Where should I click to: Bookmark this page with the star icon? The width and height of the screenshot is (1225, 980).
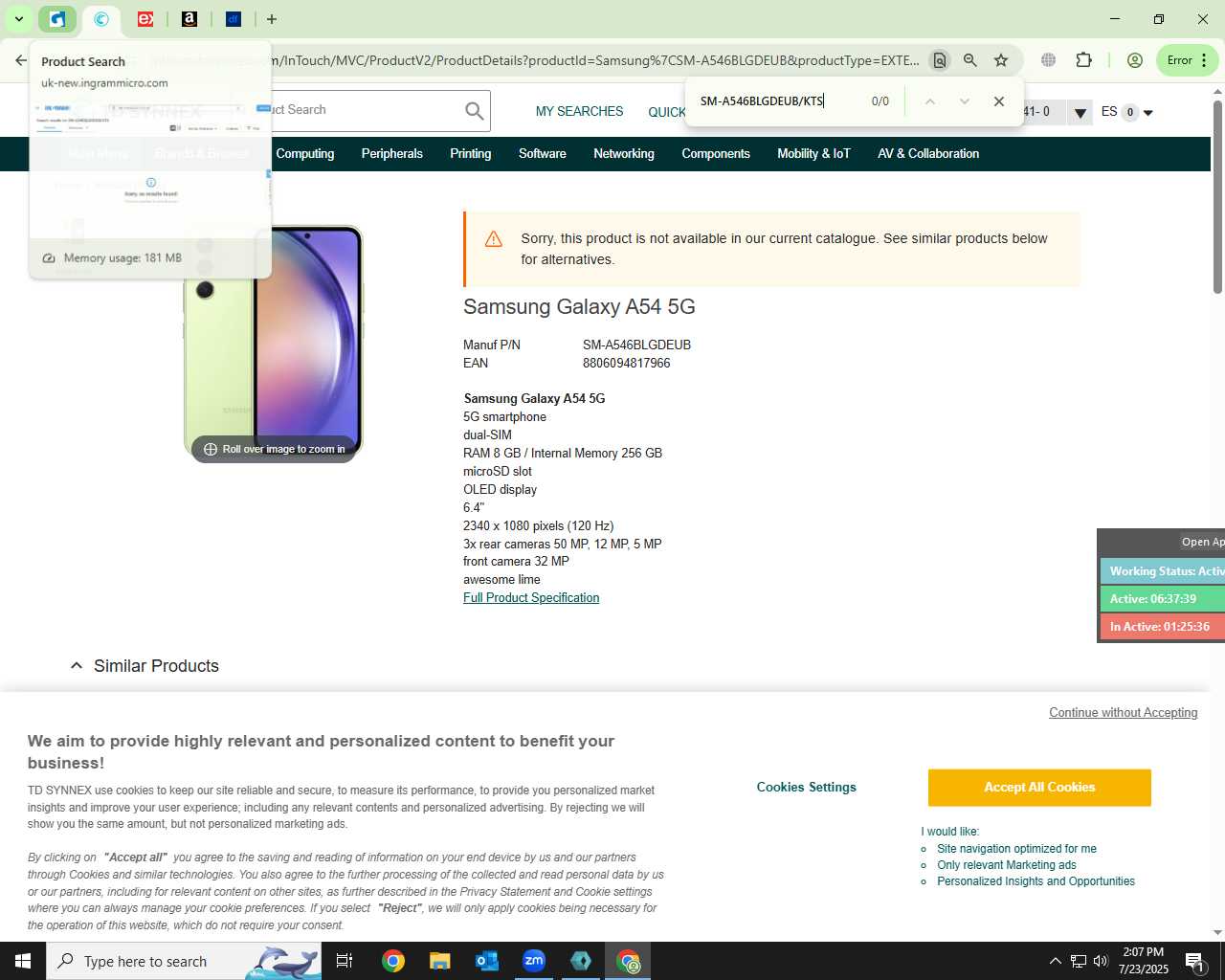[x=1001, y=60]
